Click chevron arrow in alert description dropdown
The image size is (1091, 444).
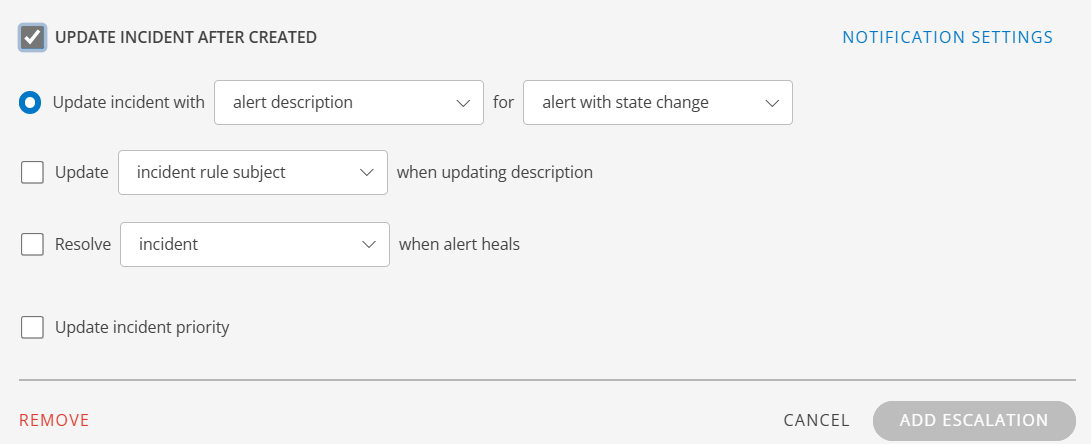pos(463,102)
